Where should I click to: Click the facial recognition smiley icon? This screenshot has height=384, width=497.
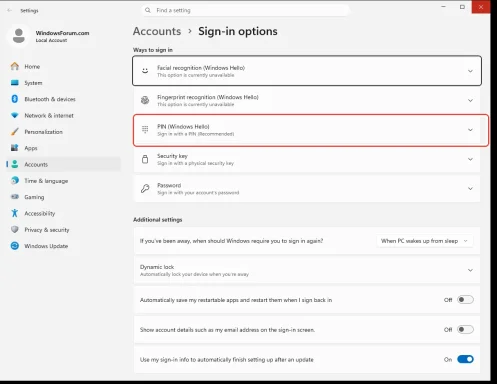pos(145,71)
